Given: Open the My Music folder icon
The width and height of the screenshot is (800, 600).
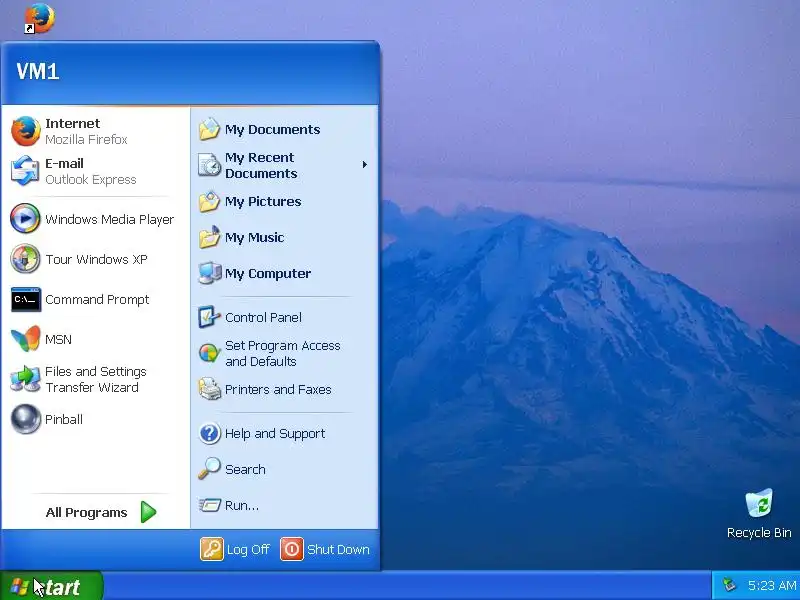Looking at the screenshot, I should 209,237.
